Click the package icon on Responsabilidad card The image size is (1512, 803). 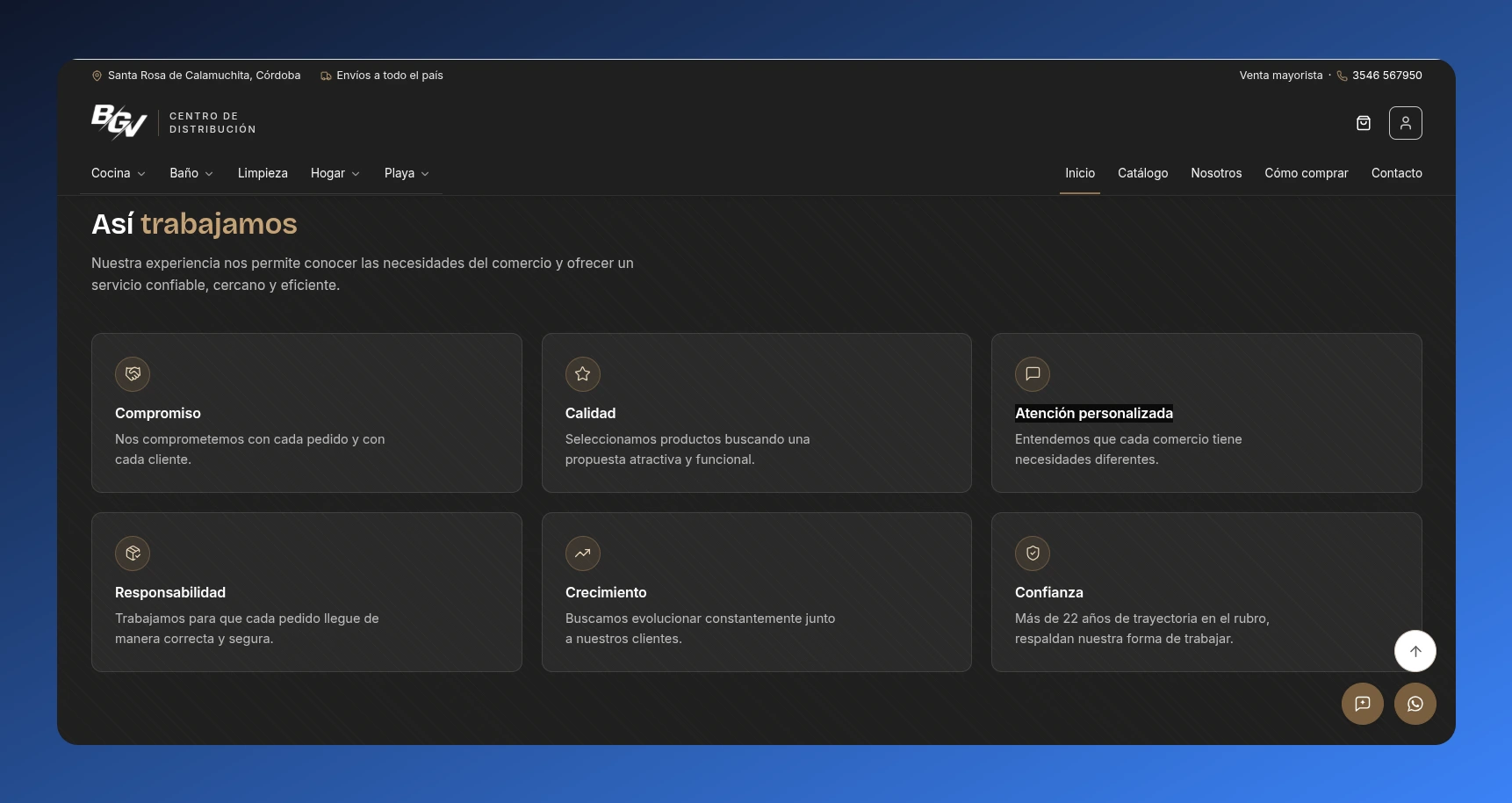pos(133,553)
